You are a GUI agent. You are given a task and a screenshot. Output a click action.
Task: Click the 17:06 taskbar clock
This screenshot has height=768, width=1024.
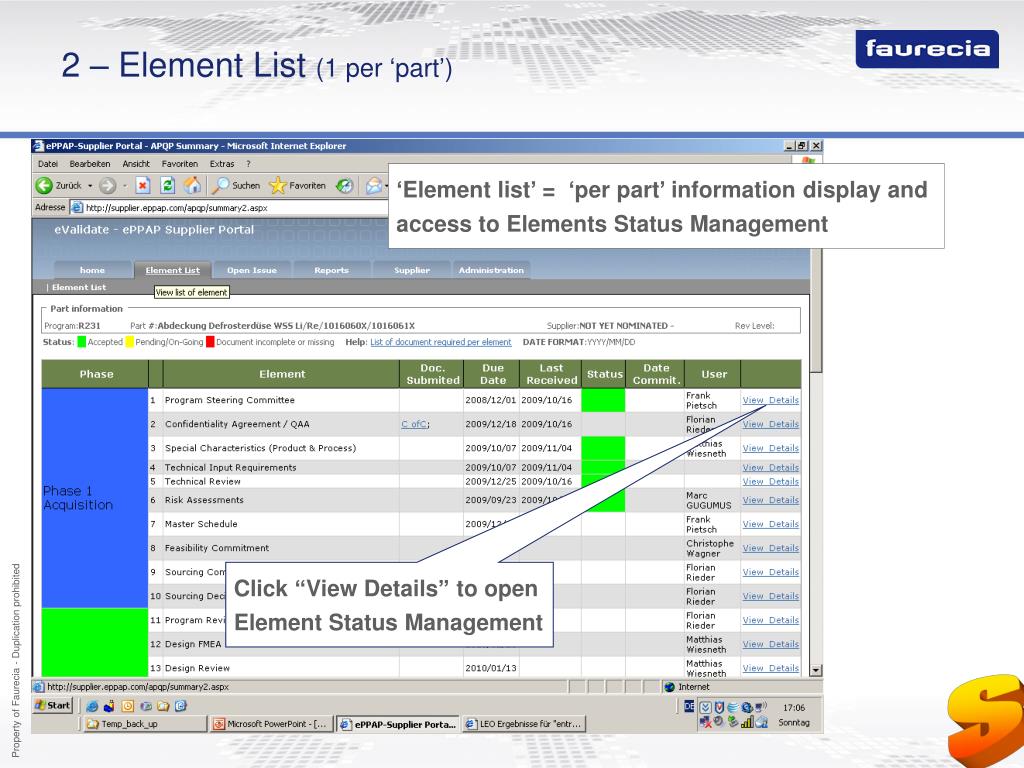pos(793,707)
